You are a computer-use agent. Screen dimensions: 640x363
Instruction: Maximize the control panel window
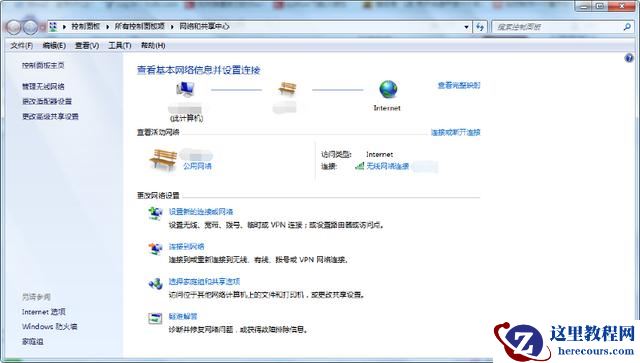[601, 6]
